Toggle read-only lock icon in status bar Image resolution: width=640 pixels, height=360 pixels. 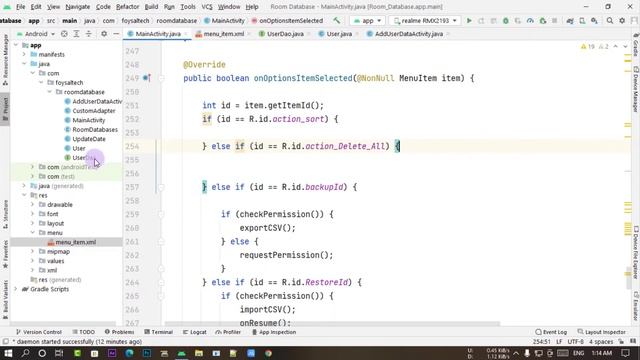[621, 342]
